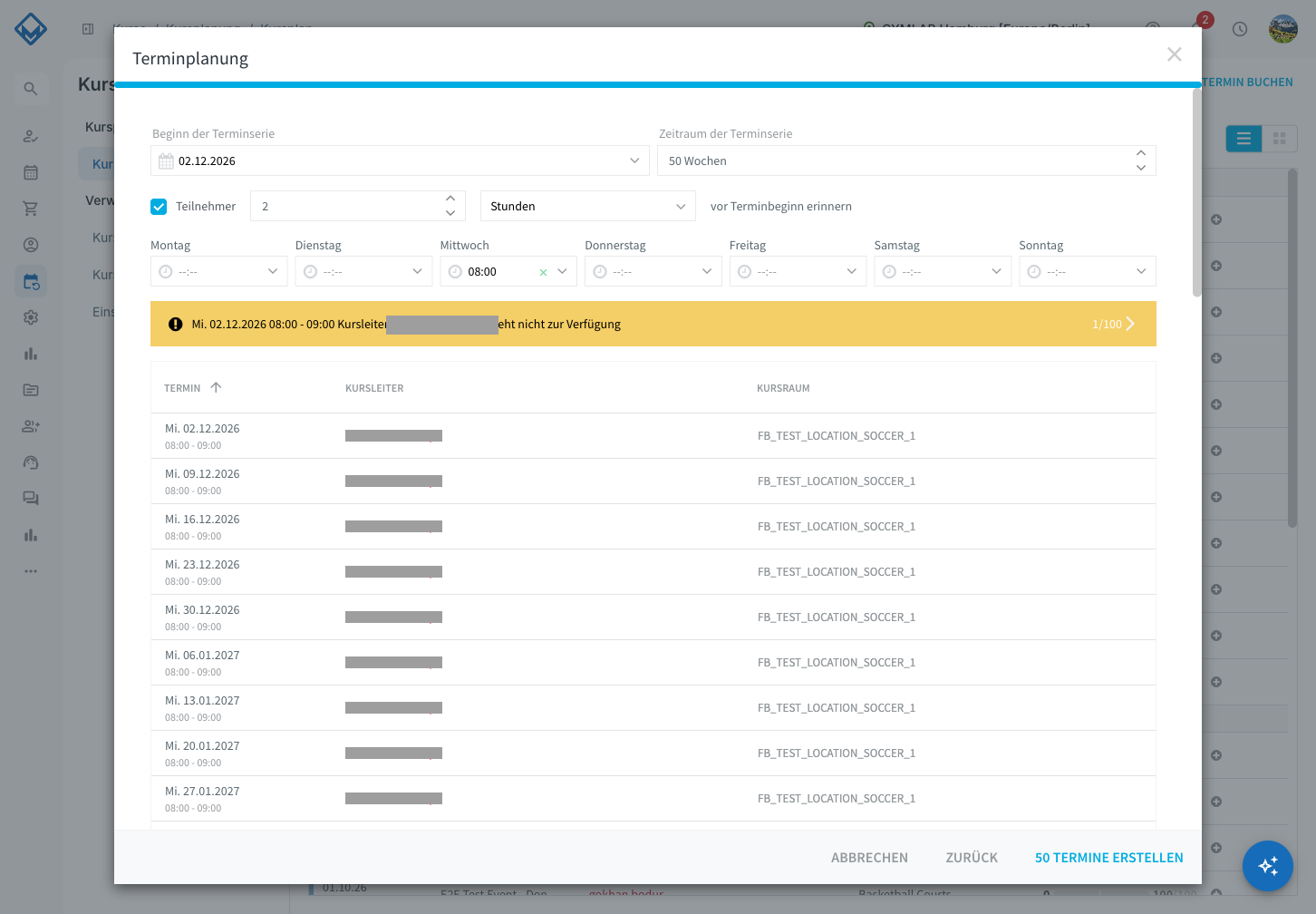1316x914 pixels.
Task: Click 50 Termine erstellen button
Action: coord(1109,858)
